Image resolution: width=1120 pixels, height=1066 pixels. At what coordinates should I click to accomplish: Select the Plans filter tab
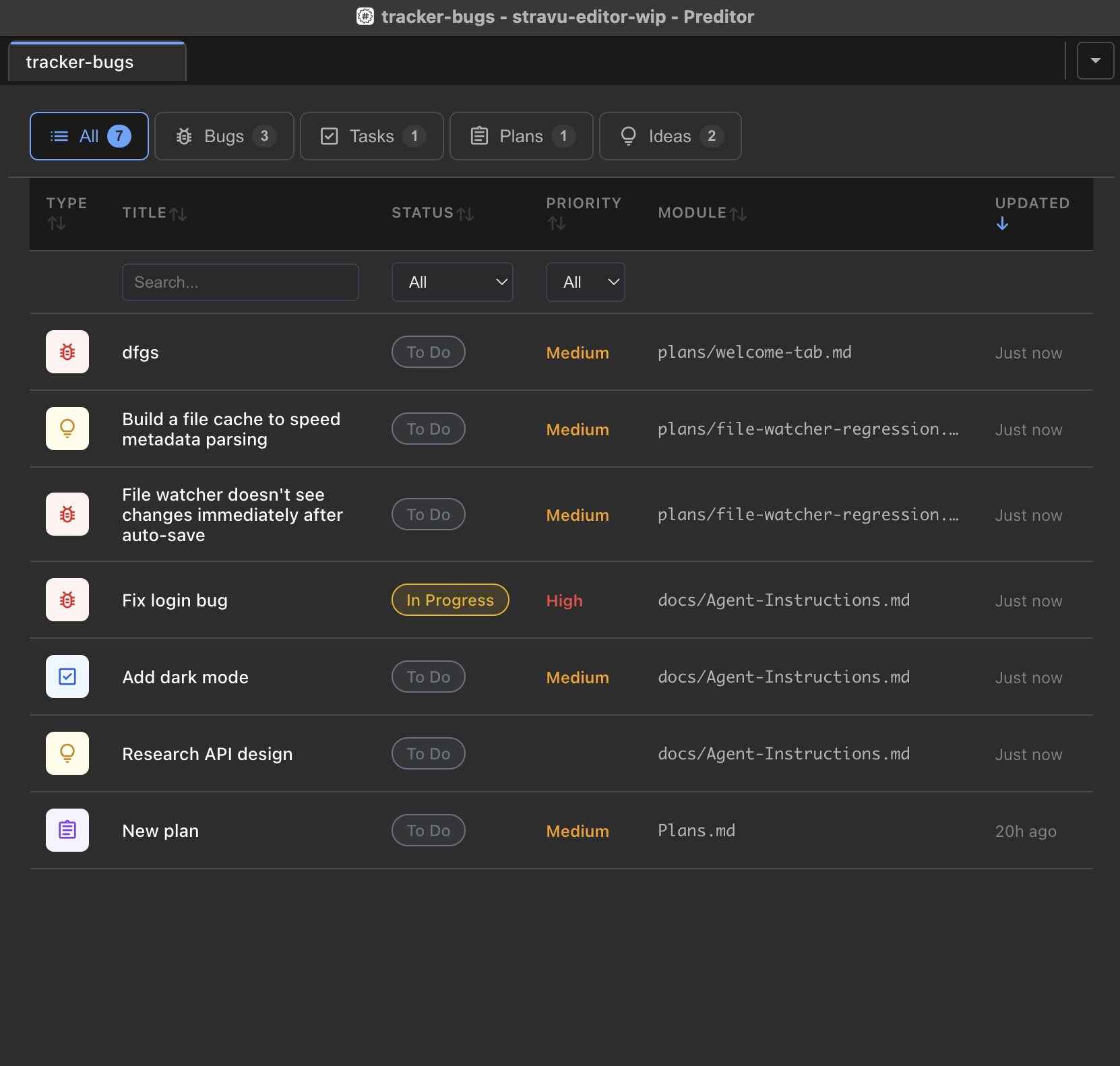click(x=521, y=136)
